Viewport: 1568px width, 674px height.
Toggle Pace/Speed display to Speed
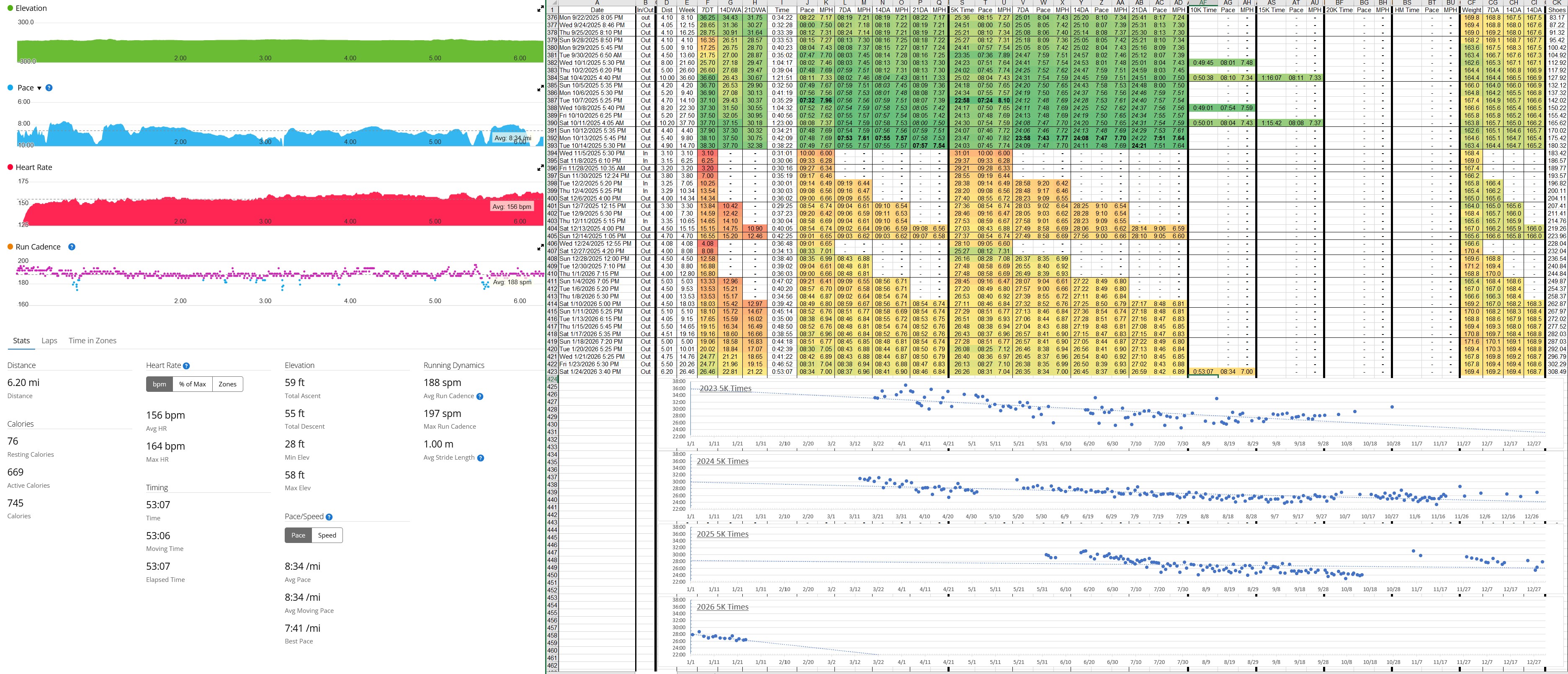327,535
